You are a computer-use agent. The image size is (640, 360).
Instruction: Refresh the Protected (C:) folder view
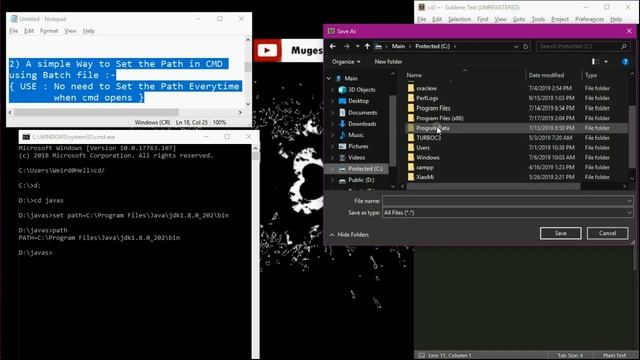(x=526, y=47)
